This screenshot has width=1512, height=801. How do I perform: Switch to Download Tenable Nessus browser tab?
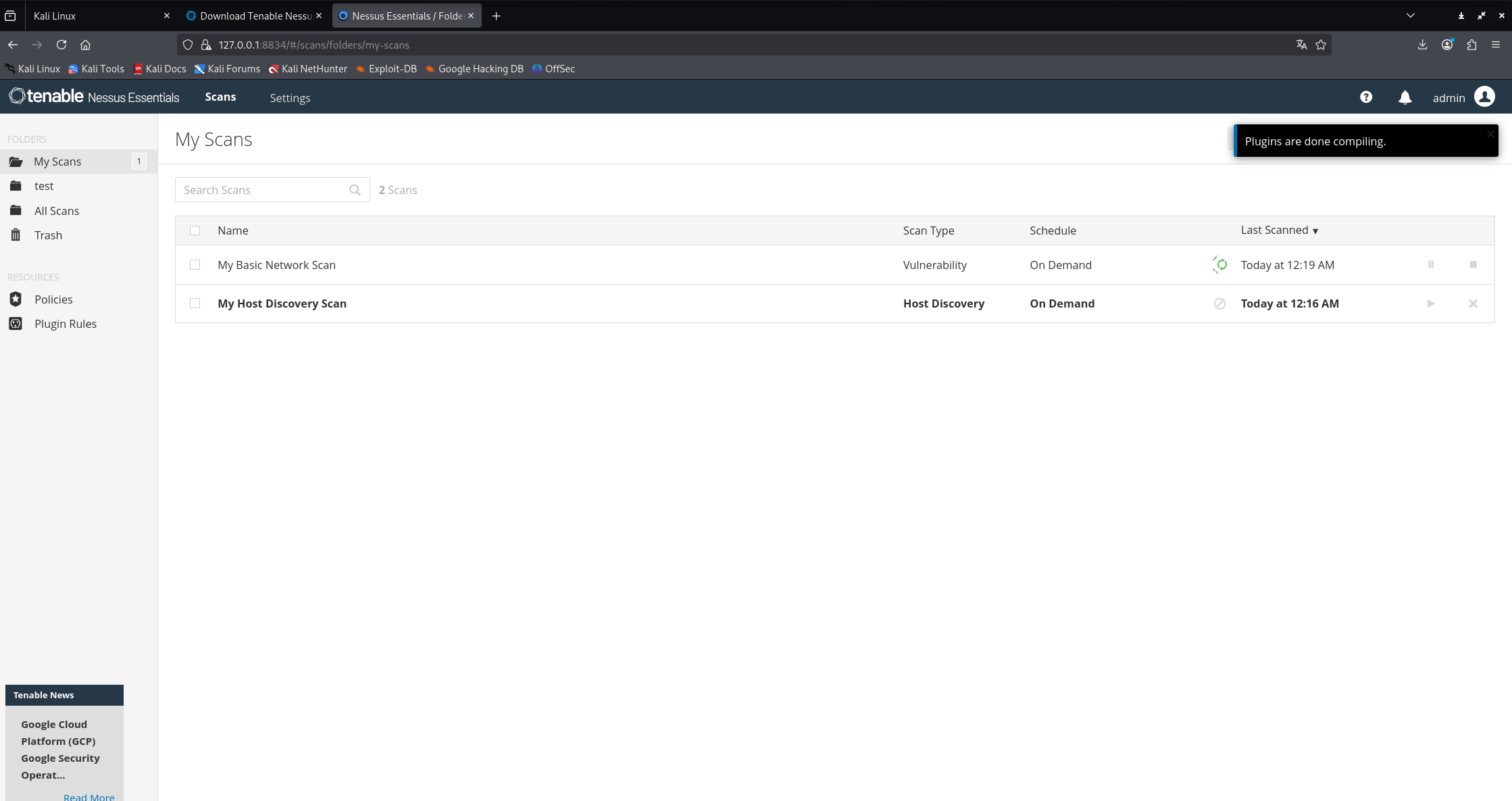tap(255, 16)
